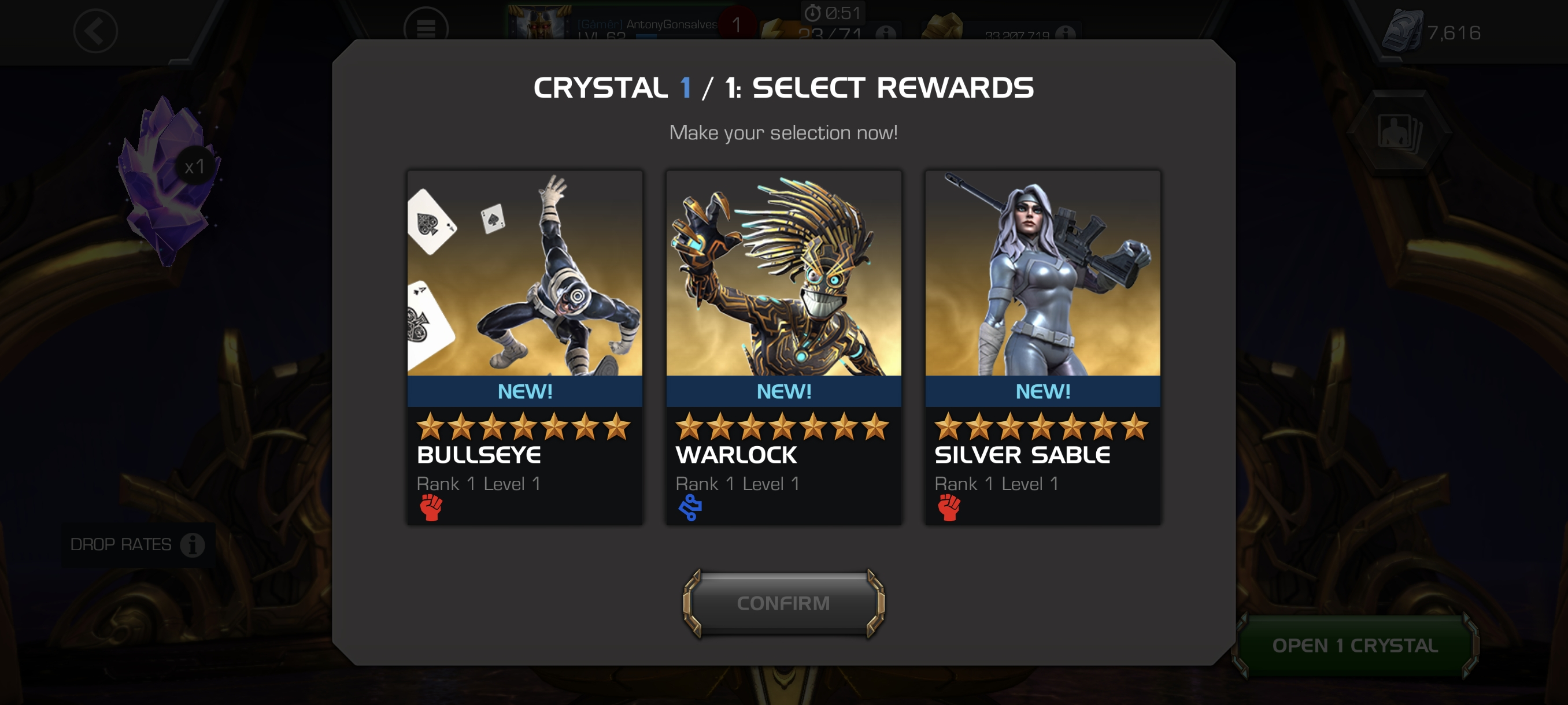Select the Warlock champion card

[x=783, y=347]
